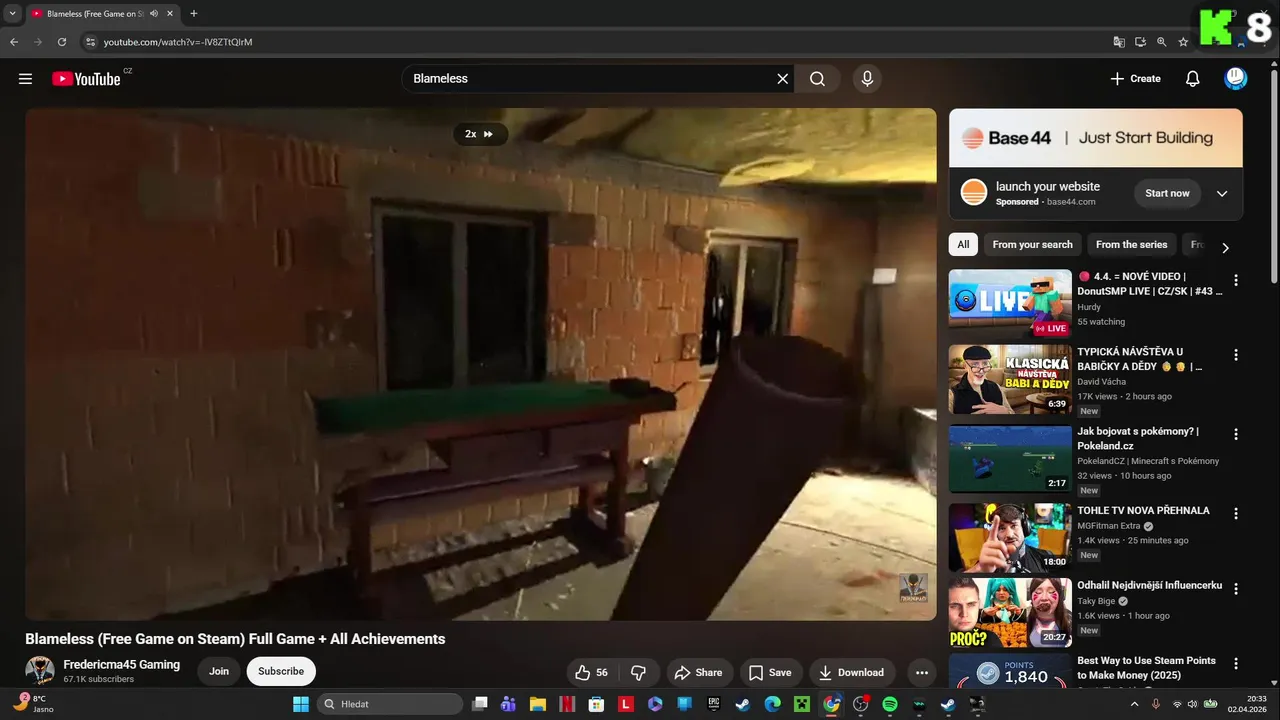Viewport: 1280px width, 720px height.
Task: Open the MGFitman Extra channel name
Action: click(x=1109, y=526)
